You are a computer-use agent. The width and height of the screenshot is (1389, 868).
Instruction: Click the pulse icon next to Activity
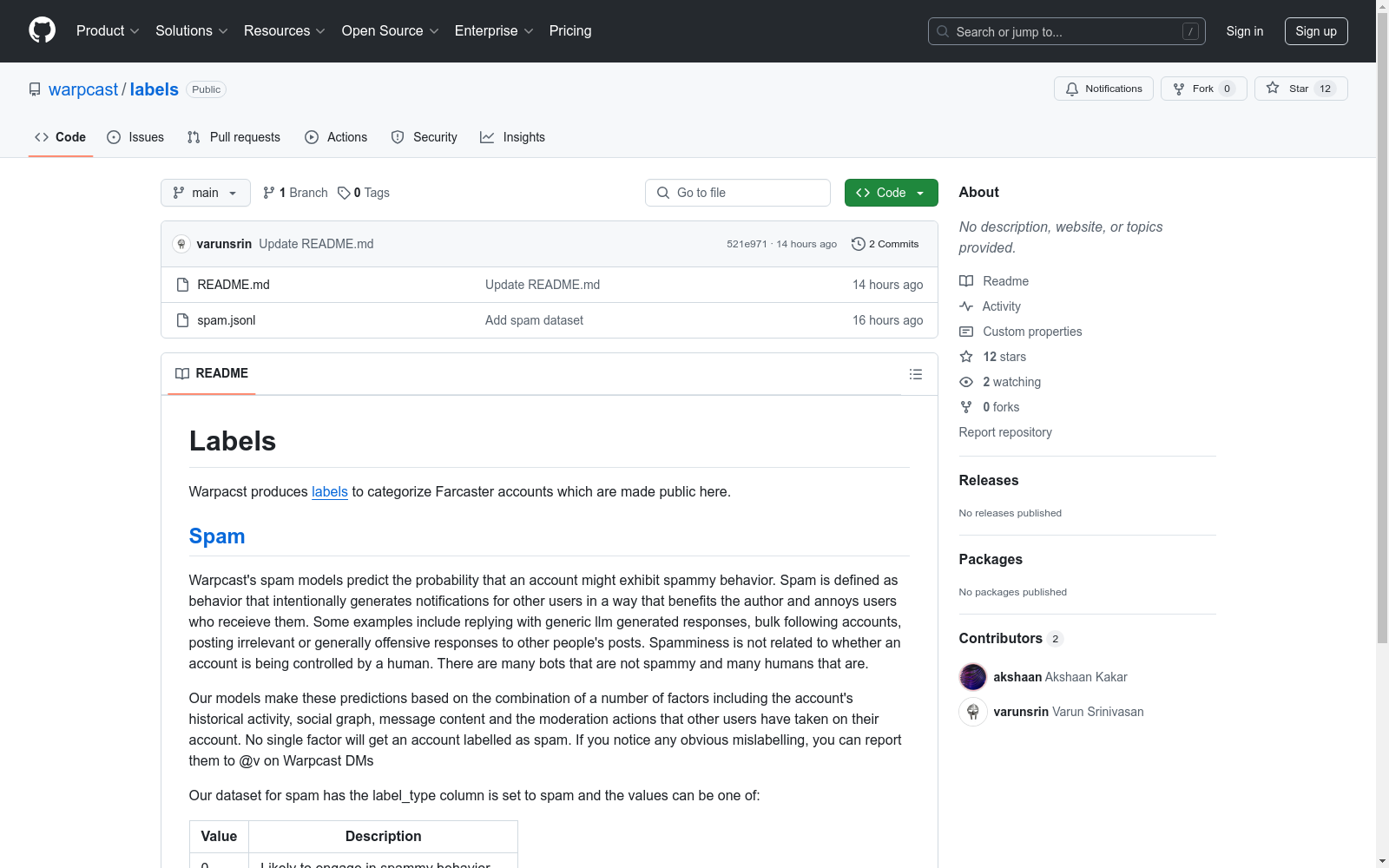(966, 306)
